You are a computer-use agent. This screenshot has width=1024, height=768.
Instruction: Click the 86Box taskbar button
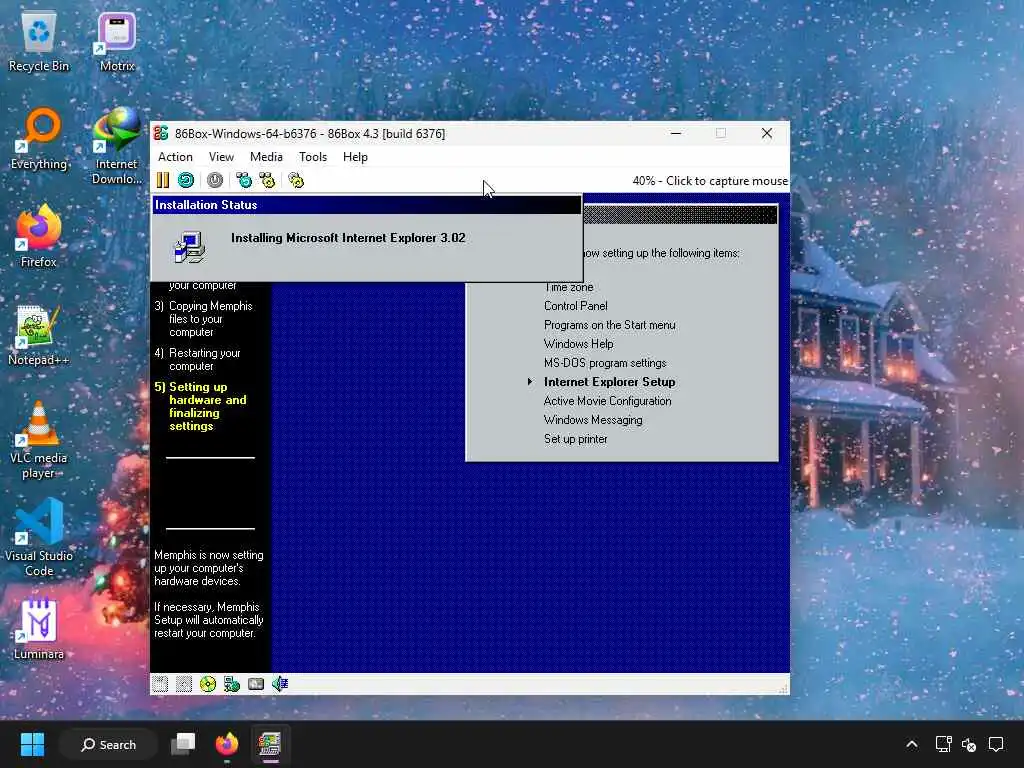coord(270,744)
